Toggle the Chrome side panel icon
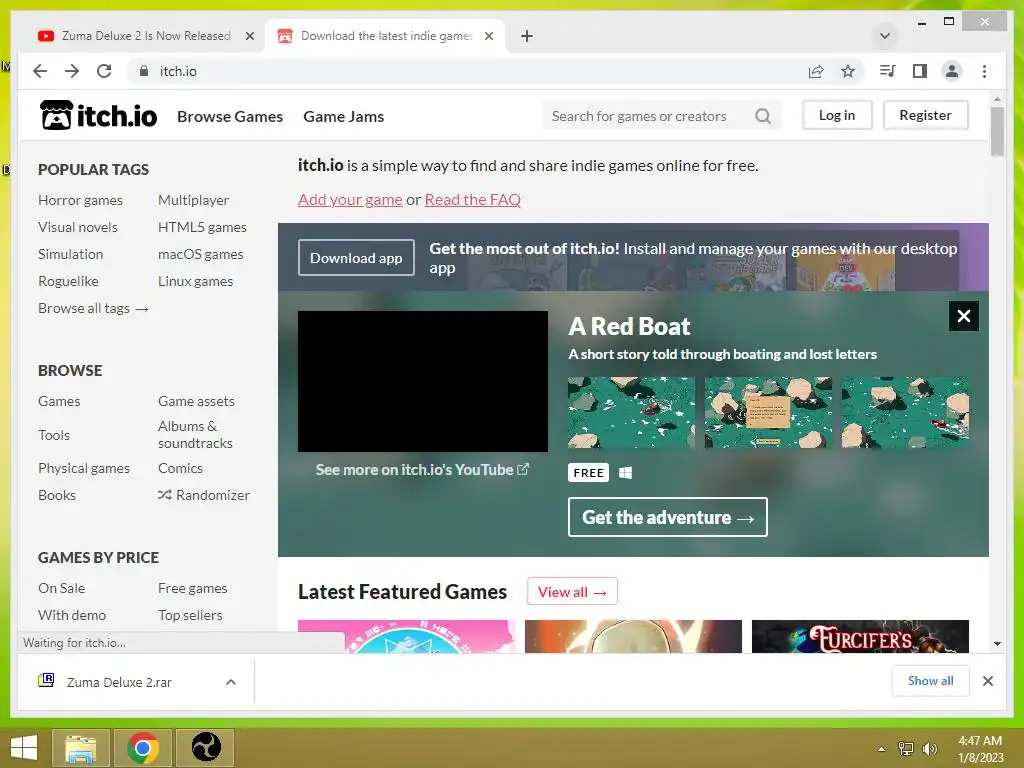This screenshot has width=1024, height=768. pyautogui.click(x=920, y=71)
